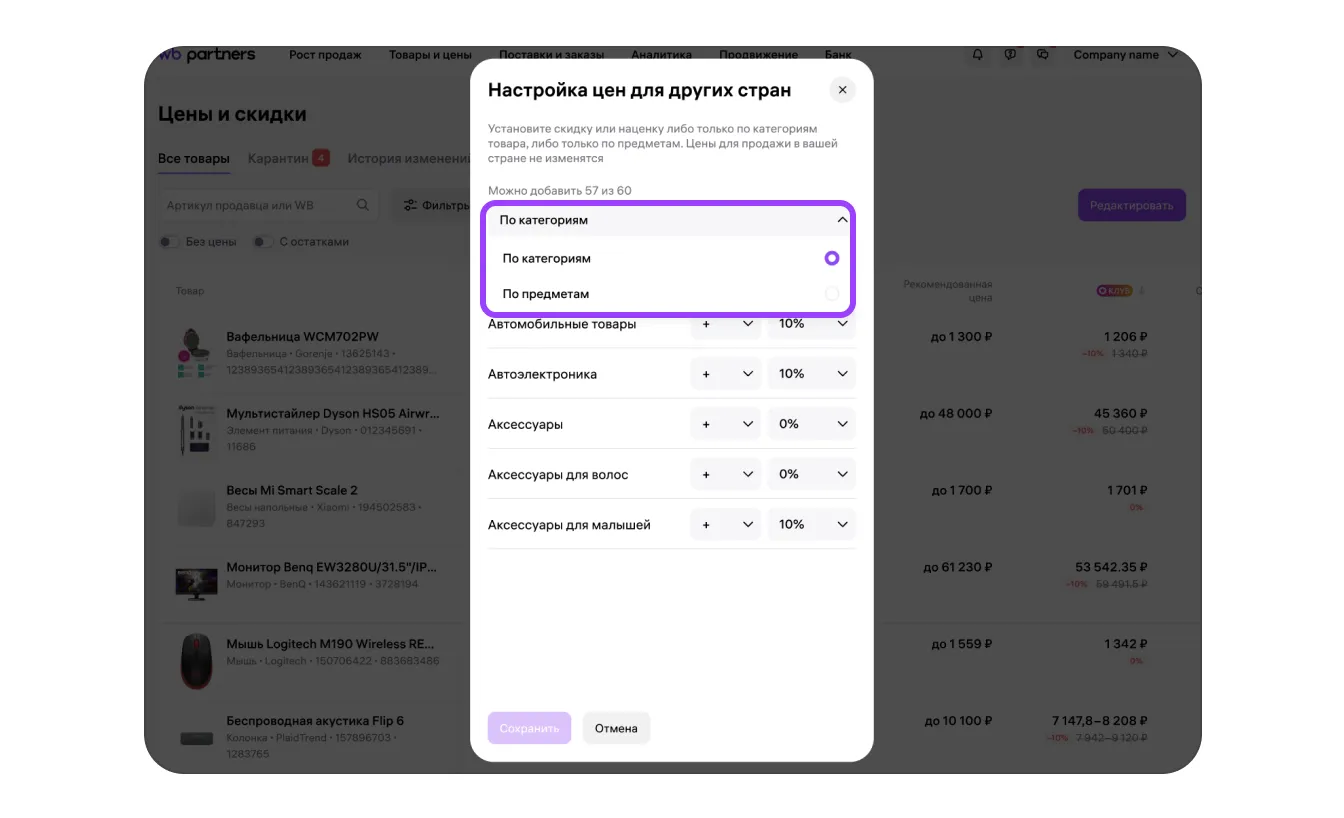Open the Рост продаж menu

pyautogui.click(x=325, y=55)
